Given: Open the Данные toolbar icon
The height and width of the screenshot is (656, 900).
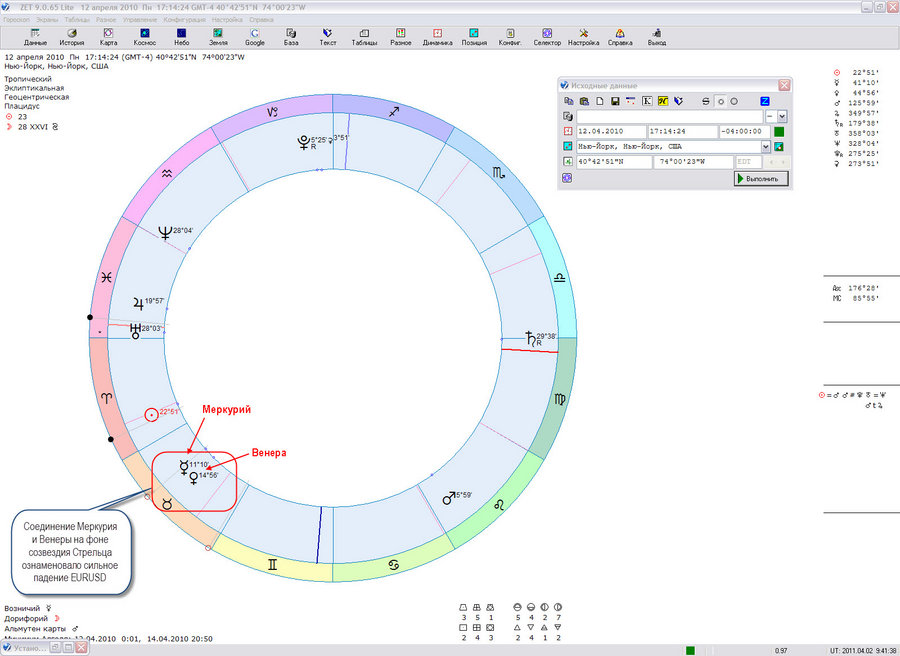Looking at the screenshot, I should [x=35, y=37].
